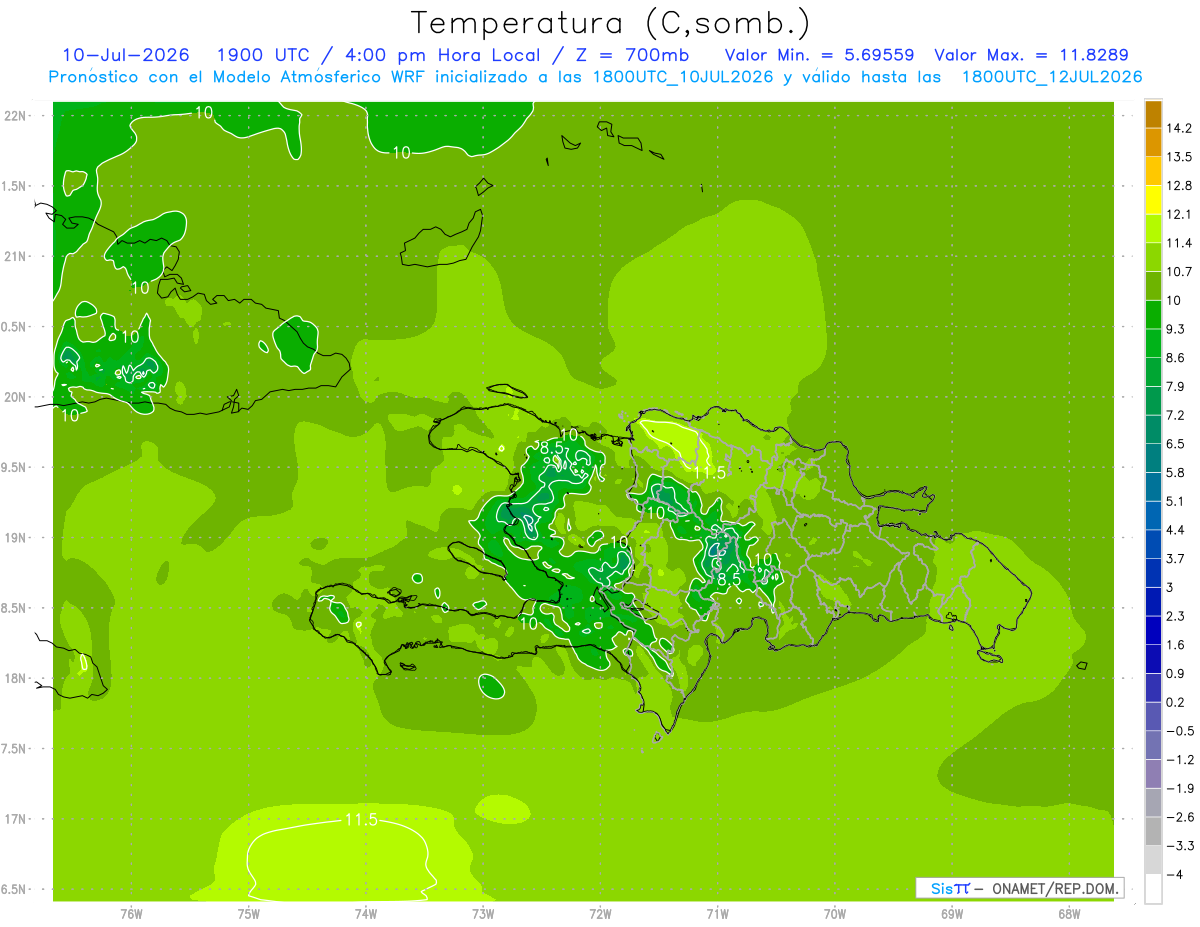
Task: Click the color scale value "11.4"
Action: click(1180, 243)
